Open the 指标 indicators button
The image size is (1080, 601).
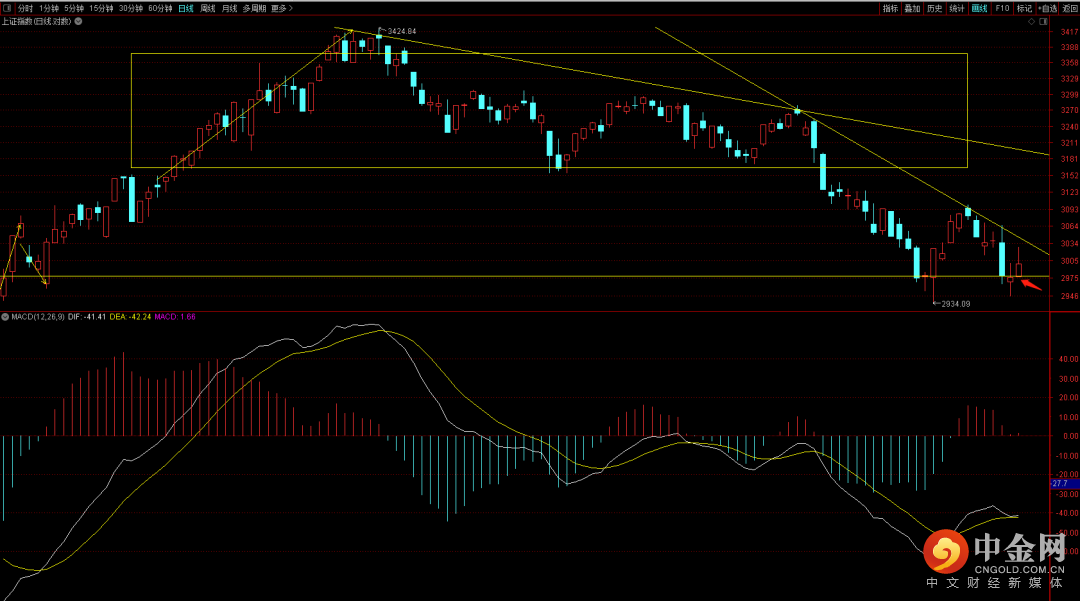890,8
